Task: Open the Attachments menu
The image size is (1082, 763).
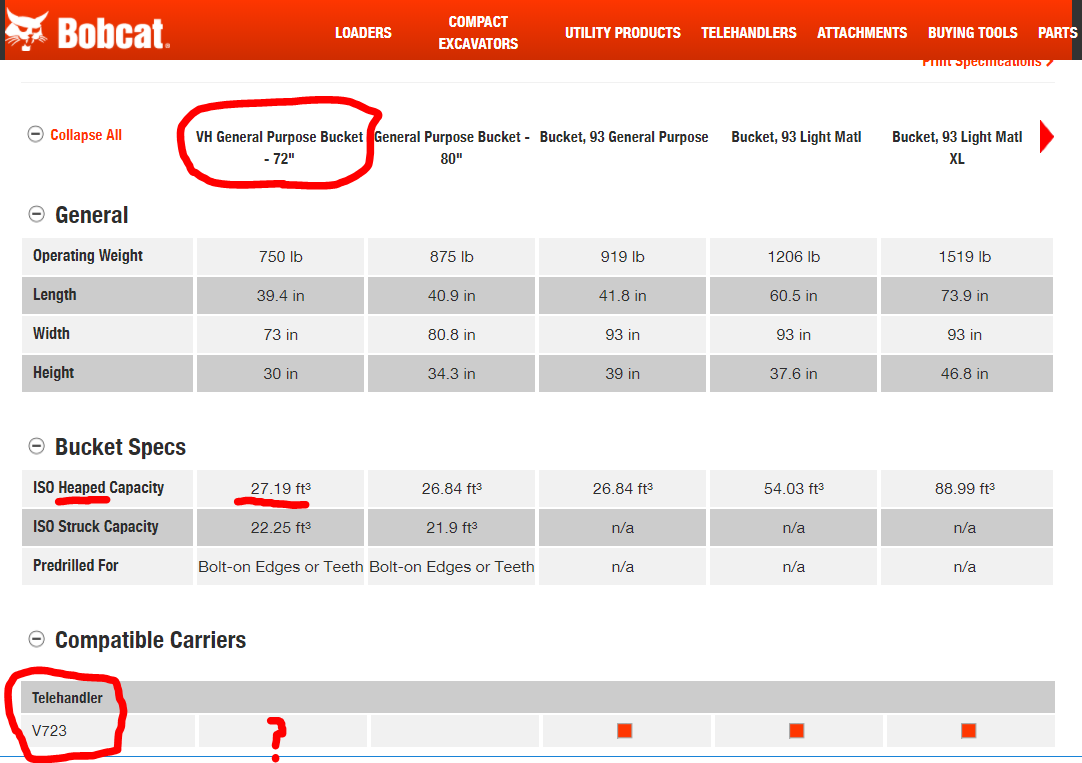Action: tap(862, 32)
